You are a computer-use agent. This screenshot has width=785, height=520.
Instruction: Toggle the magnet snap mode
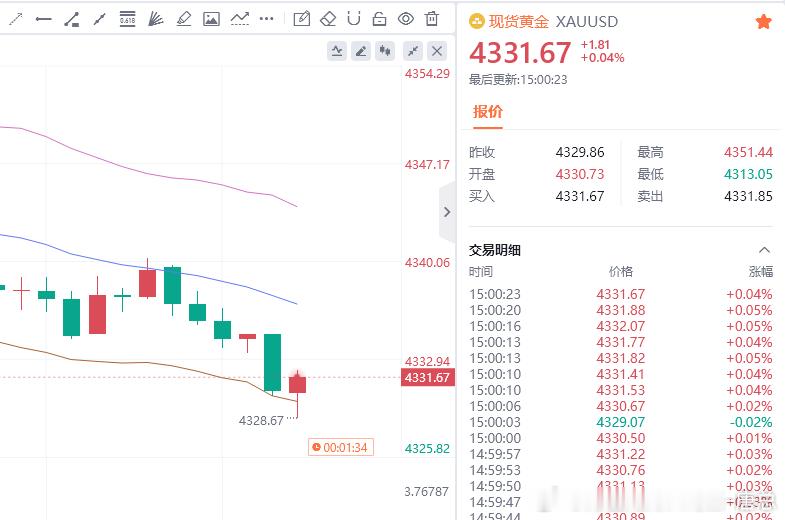coord(354,19)
